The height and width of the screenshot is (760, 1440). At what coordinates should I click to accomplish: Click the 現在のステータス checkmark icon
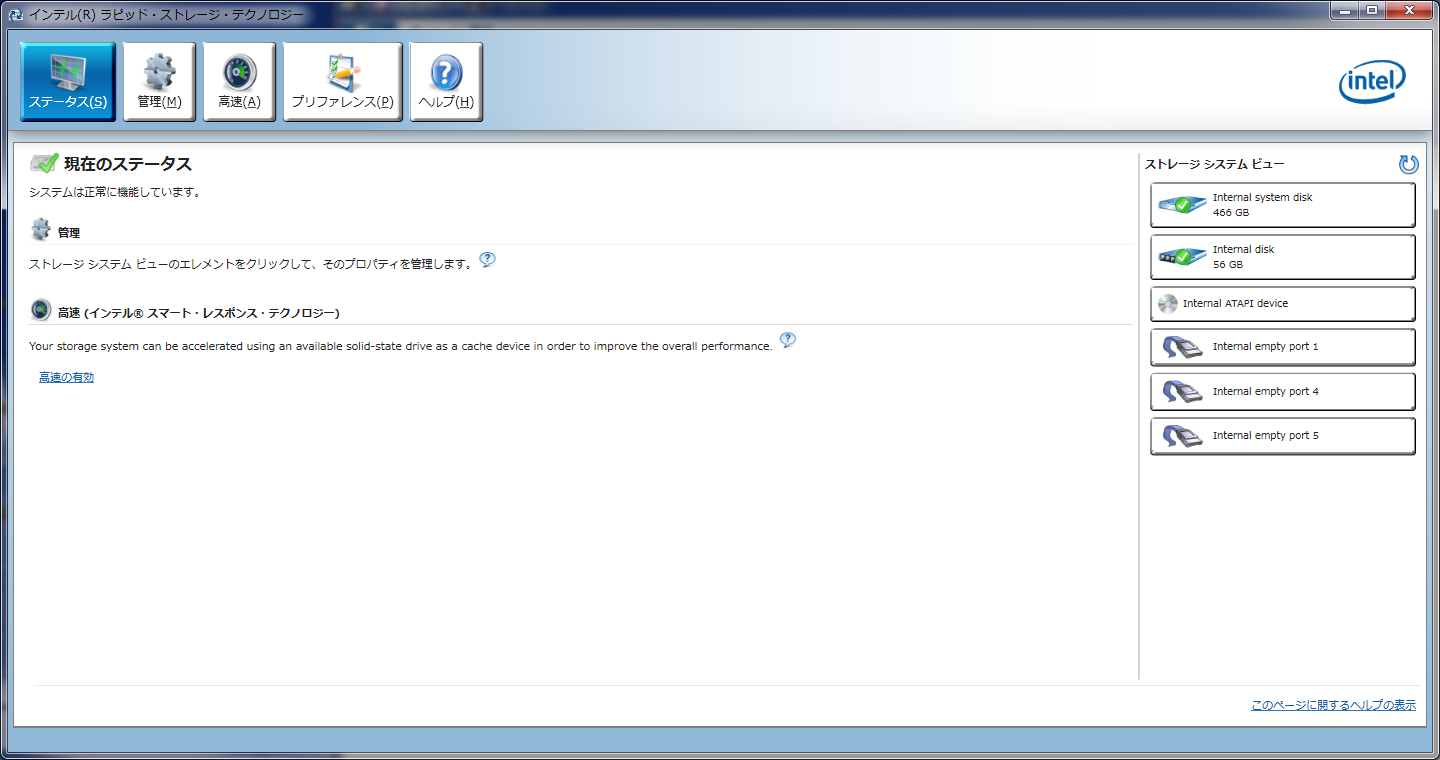[x=44, y=164]
